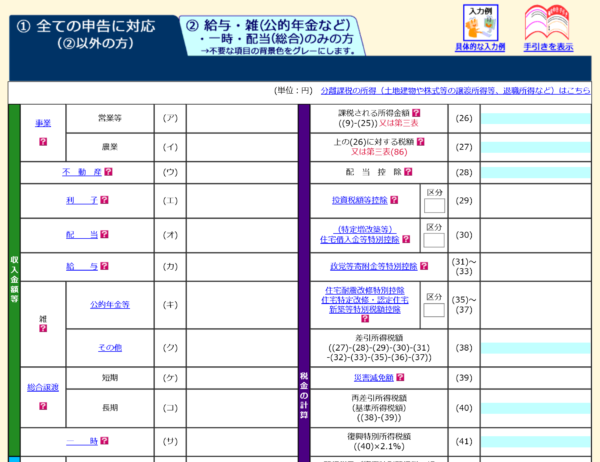The height and width of the screenshot is (462, 600).
Task: Open the 手引きを表示 link
Action: tap(548, 47)
